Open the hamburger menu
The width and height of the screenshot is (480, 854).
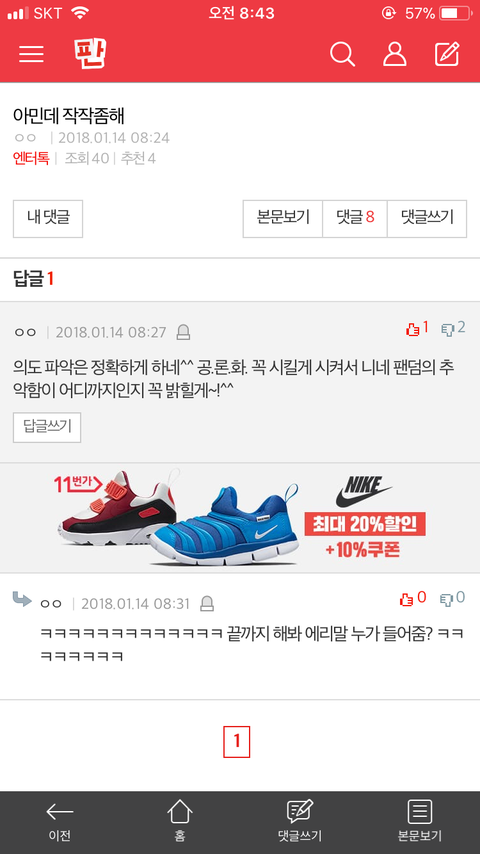(31, 54)
